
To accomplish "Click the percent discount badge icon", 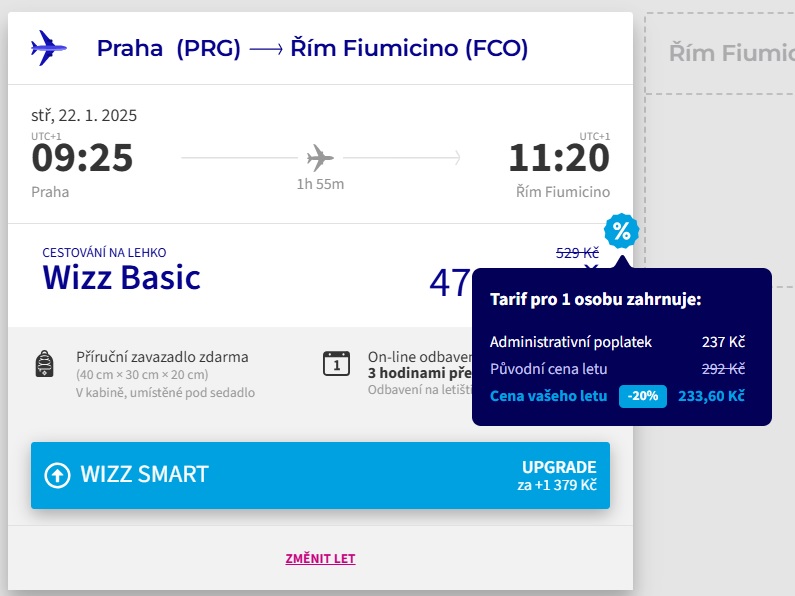I will [x=622, y=232].
